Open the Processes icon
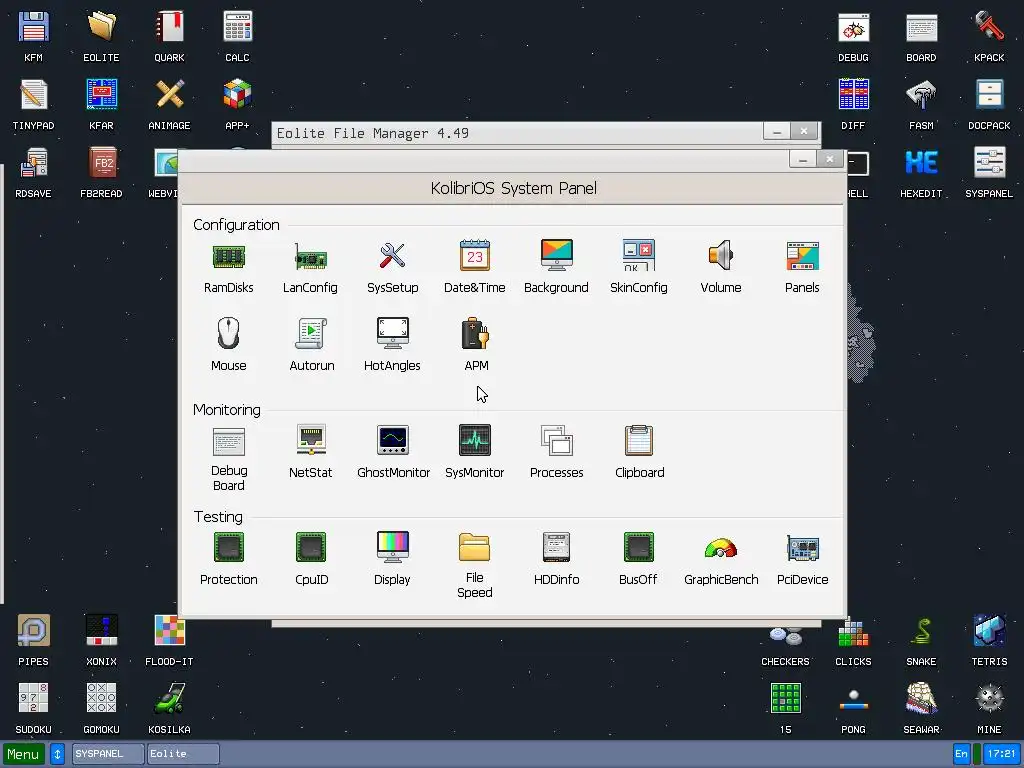Screen dimensions: 1024x768 click(x=556, y=440)
